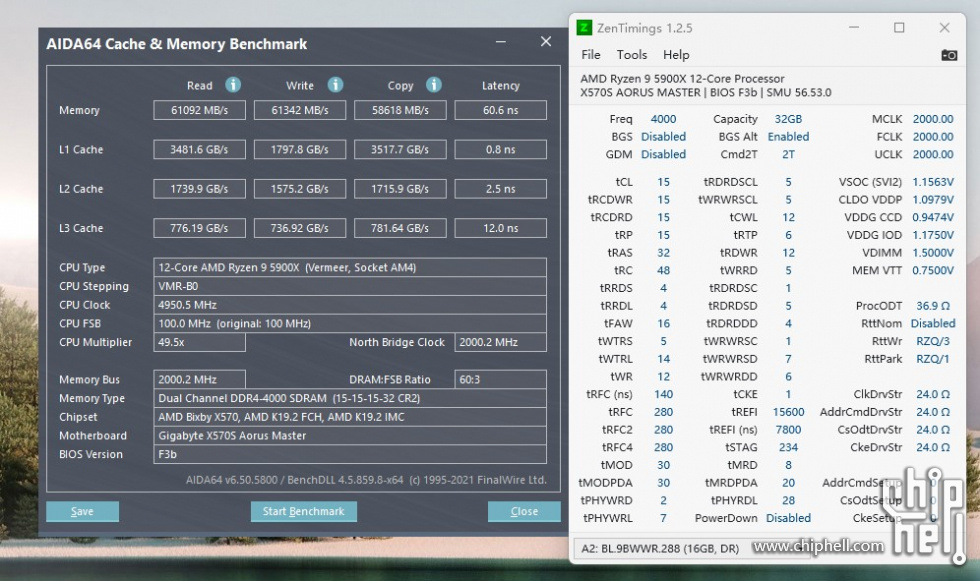980x581 pixels.
Task: Click the Write info icon
Action: coord(336,85)
